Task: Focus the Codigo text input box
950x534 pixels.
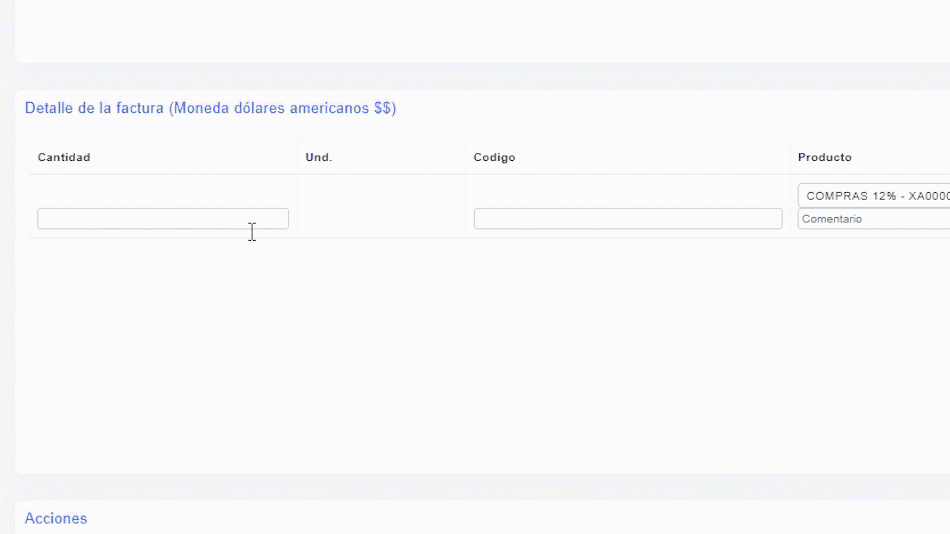Action: 627,218
